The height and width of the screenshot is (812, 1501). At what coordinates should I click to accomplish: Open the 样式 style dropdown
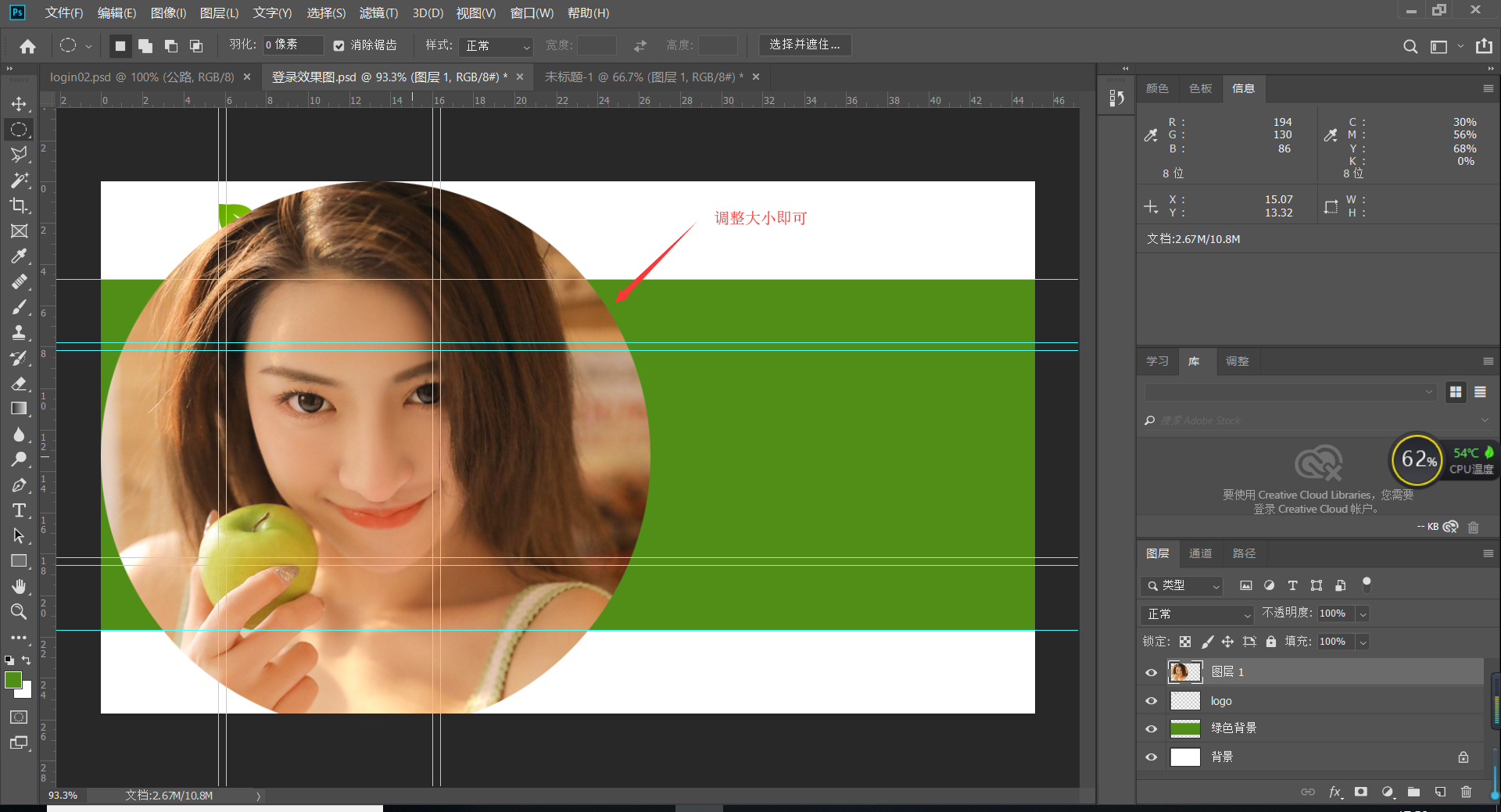(496, 46)
